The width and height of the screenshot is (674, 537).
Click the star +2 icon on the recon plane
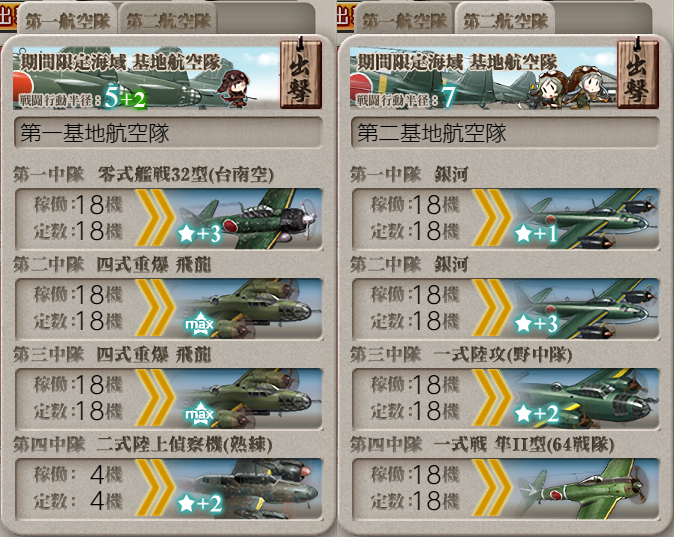pyautogui.click(x=200, y=503)
